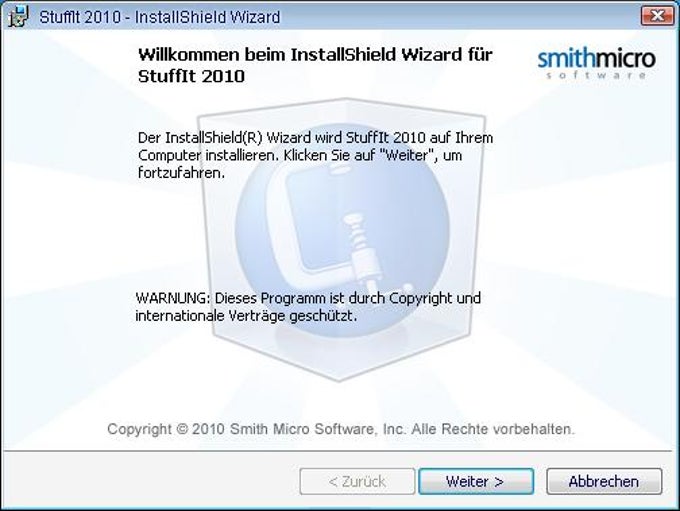Click the paragraph starting 'Der InstallShield(R) Wizard wird'

(315, 155)
